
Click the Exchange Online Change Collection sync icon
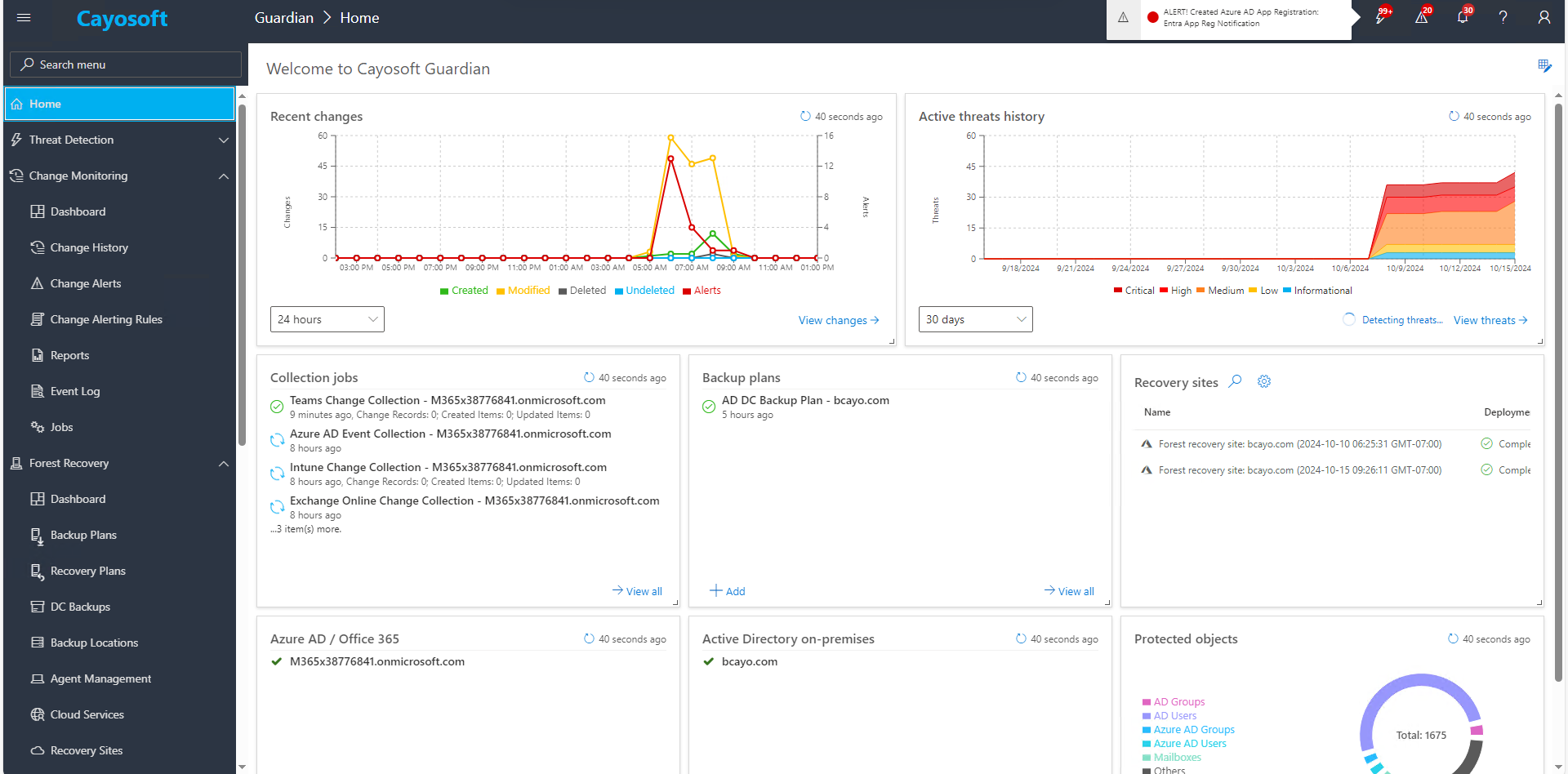coord(277,507)
